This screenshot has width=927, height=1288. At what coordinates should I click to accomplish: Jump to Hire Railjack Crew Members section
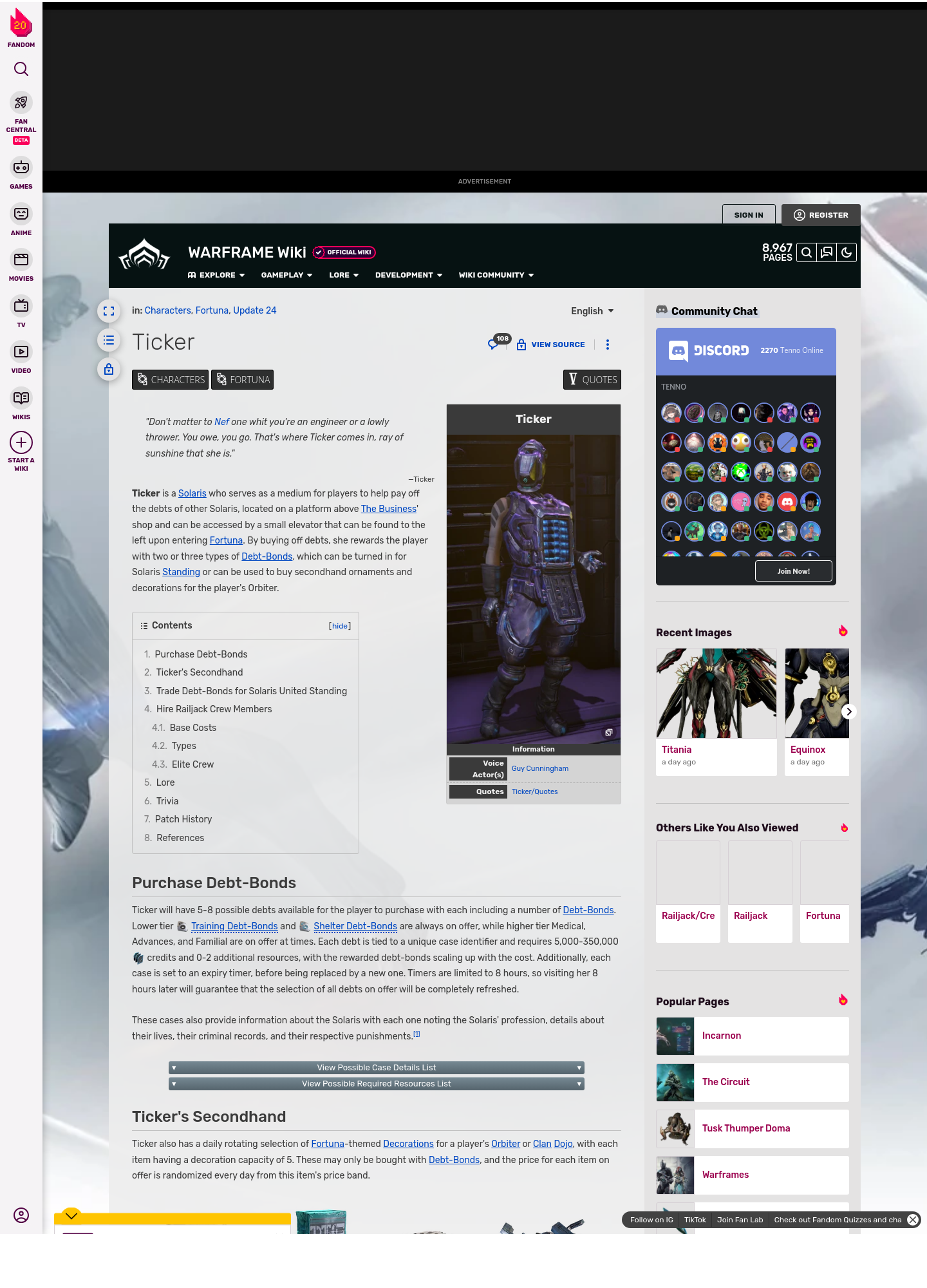214,709
